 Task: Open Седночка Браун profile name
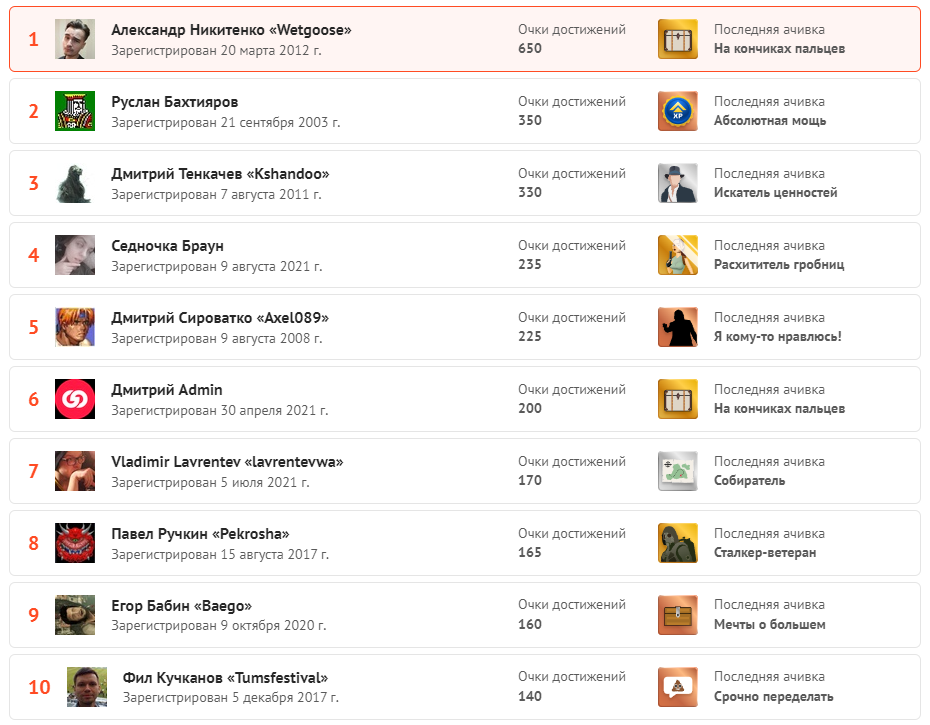pyautogui.click(x=168, y=246)
